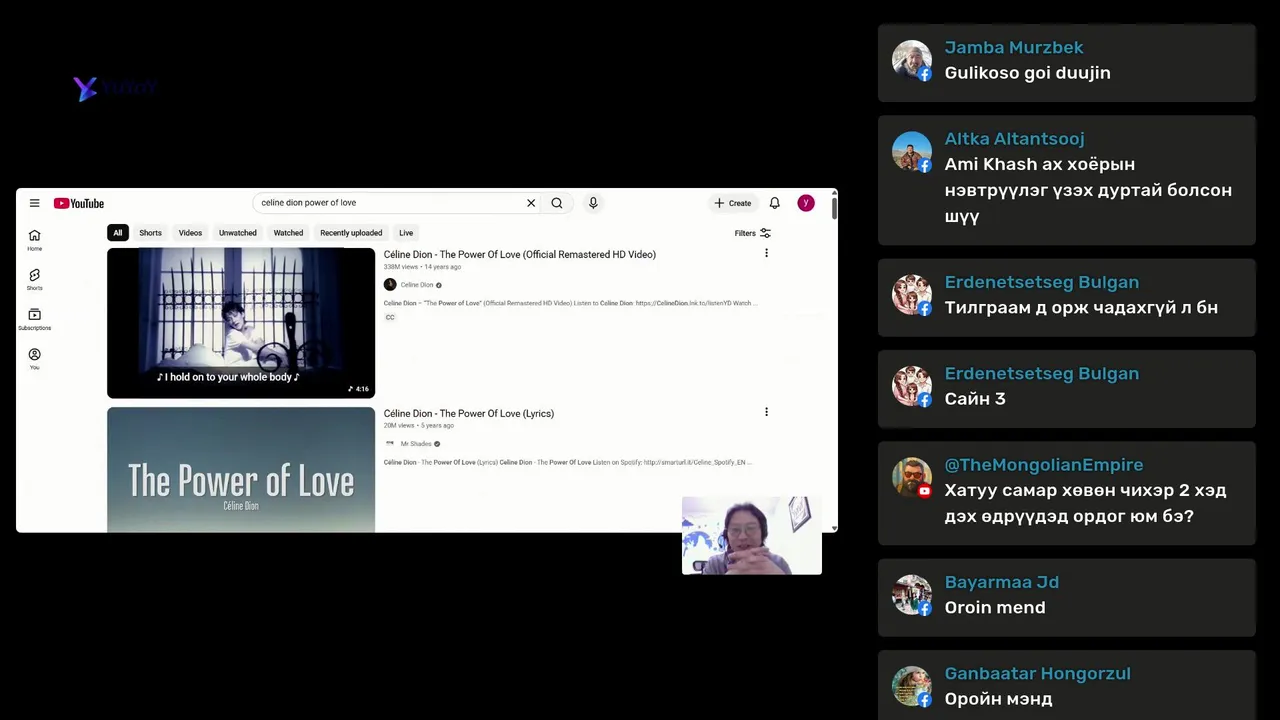The image size is (1280, 720).
Task: Click '338M views • 14 years ago' text
Action: pos(422,267)
